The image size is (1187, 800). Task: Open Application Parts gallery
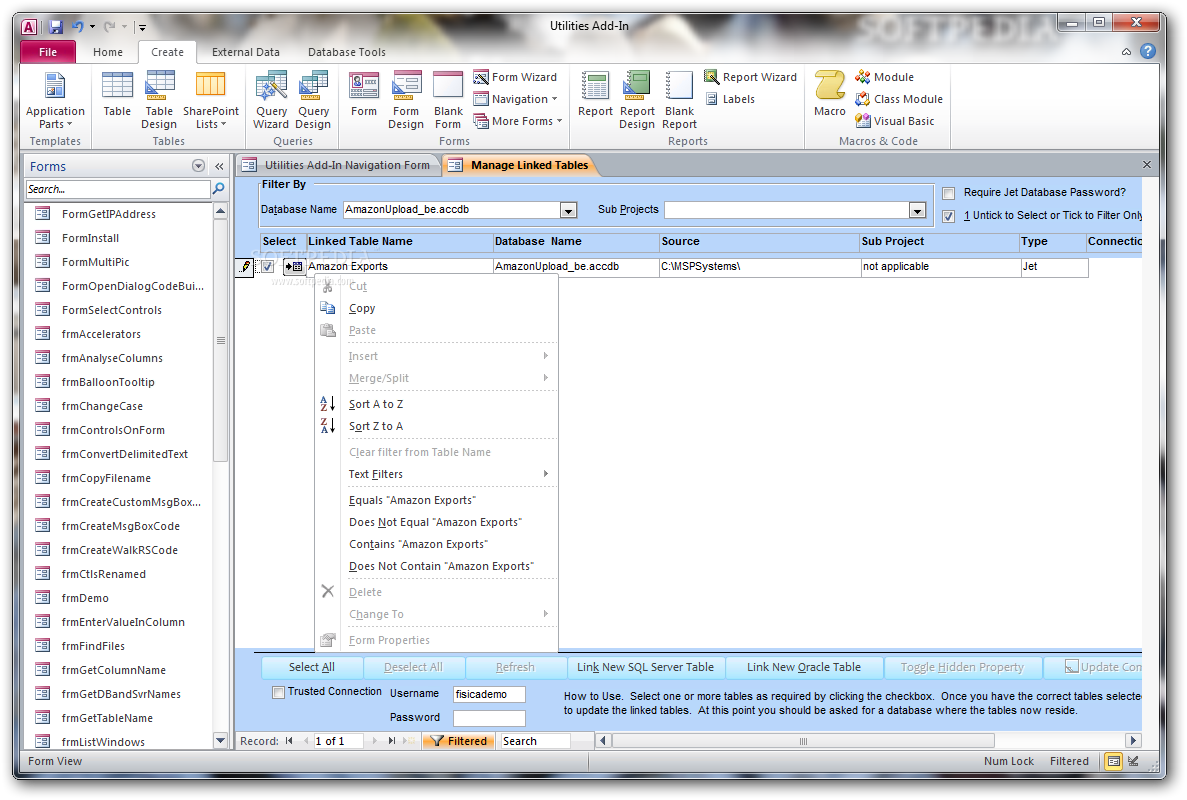pos(55,101)
